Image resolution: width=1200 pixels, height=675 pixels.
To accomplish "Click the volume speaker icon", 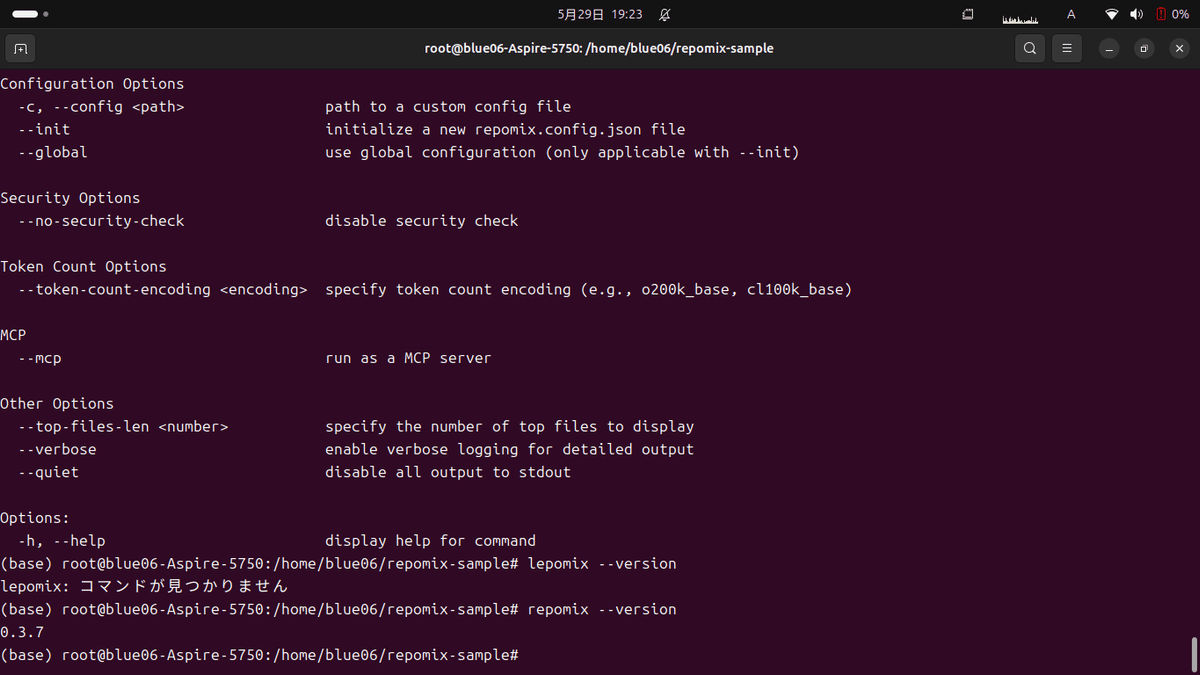I will click(1136, 15).
